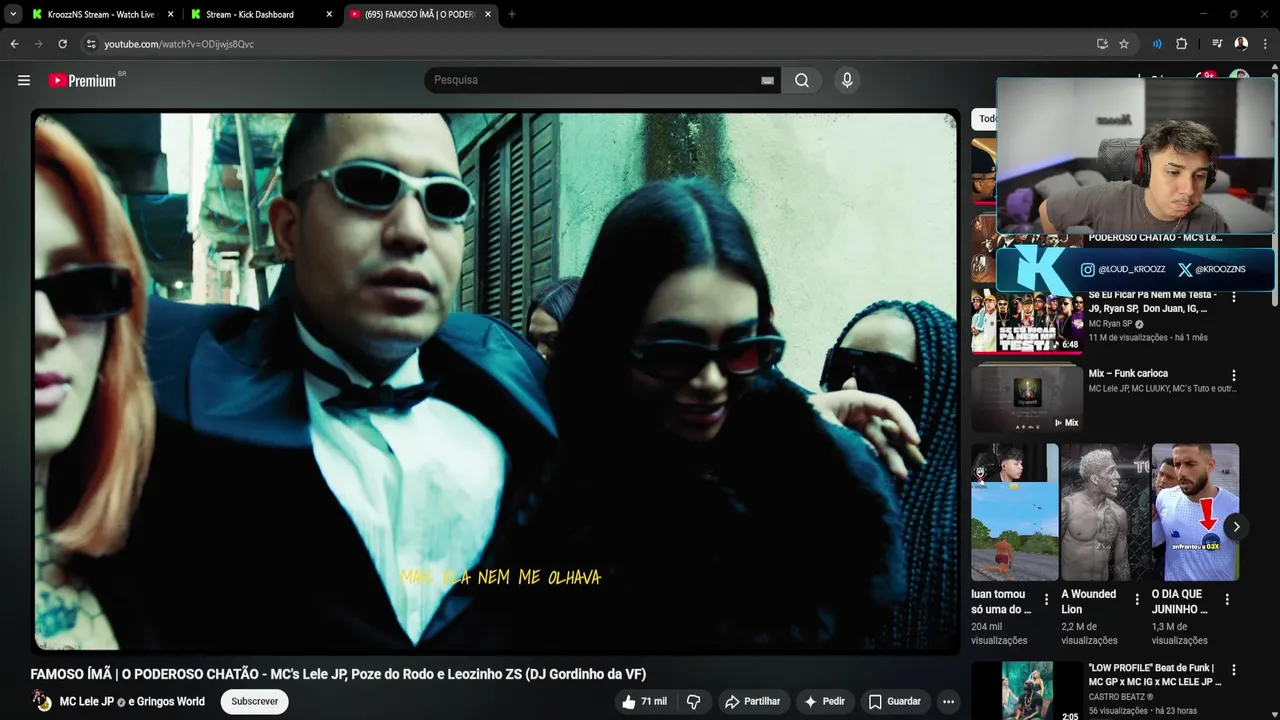Screen dimensions: 1280x720
Task: Show next shorts with right chevron
Action: click(x=1236, y=527)
